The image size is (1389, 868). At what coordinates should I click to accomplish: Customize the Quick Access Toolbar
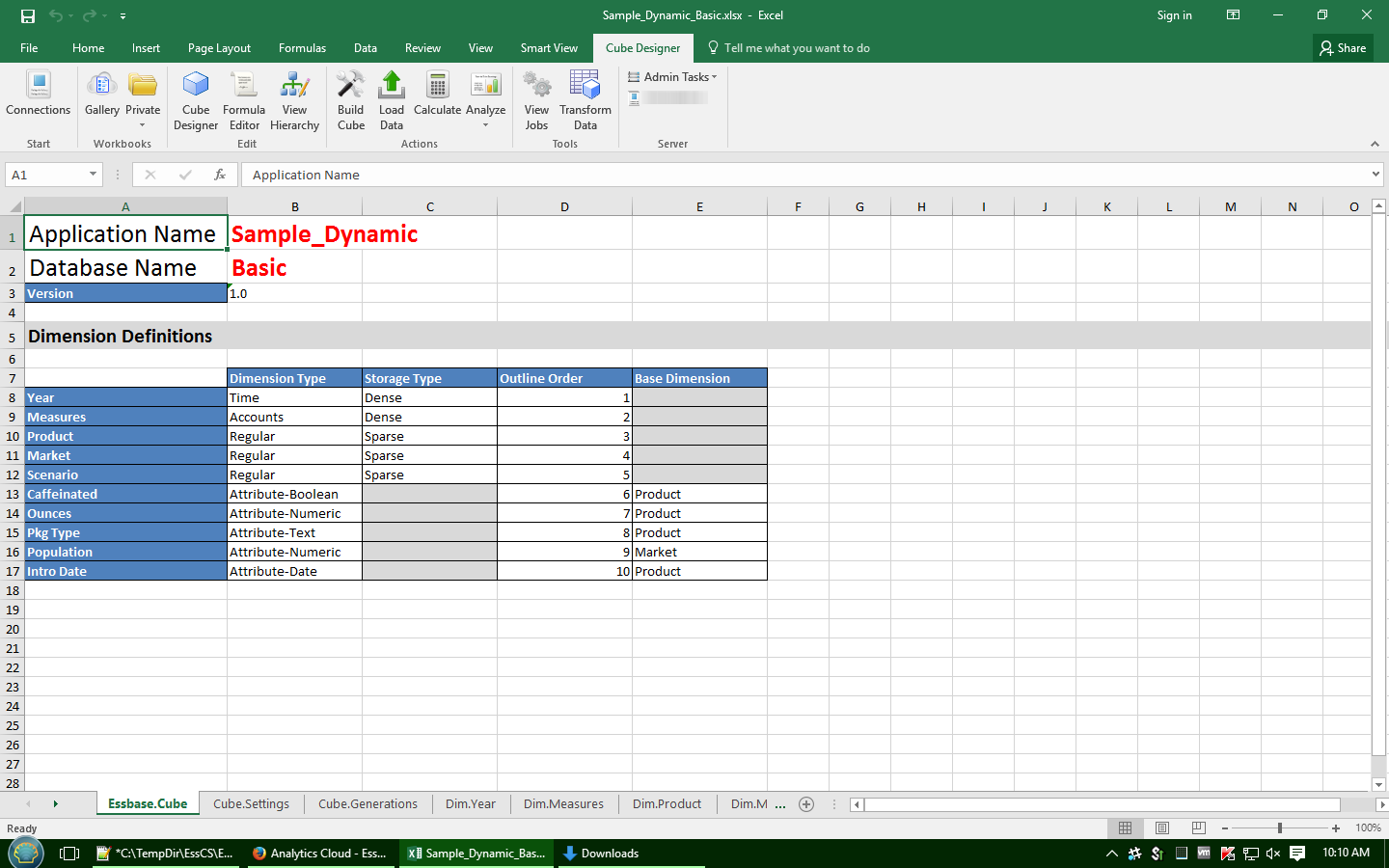123,16
